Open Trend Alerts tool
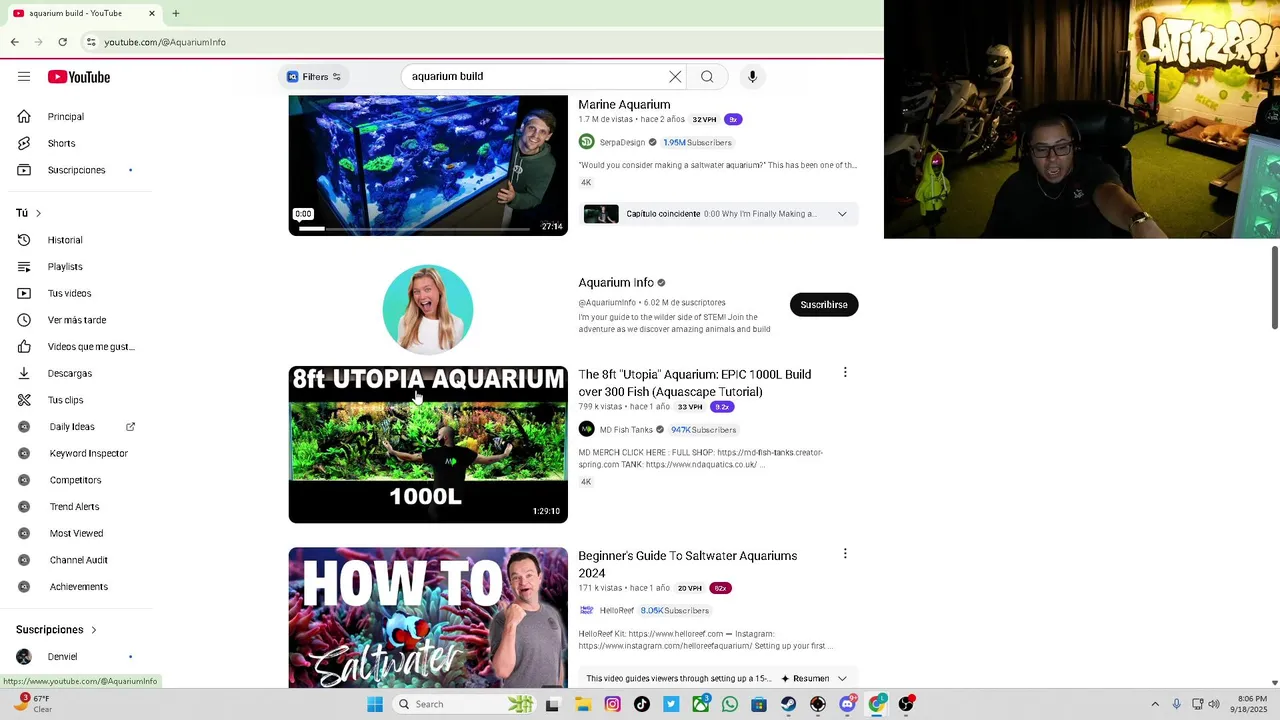Screen dimensions: 1280x720 point(76,507)
